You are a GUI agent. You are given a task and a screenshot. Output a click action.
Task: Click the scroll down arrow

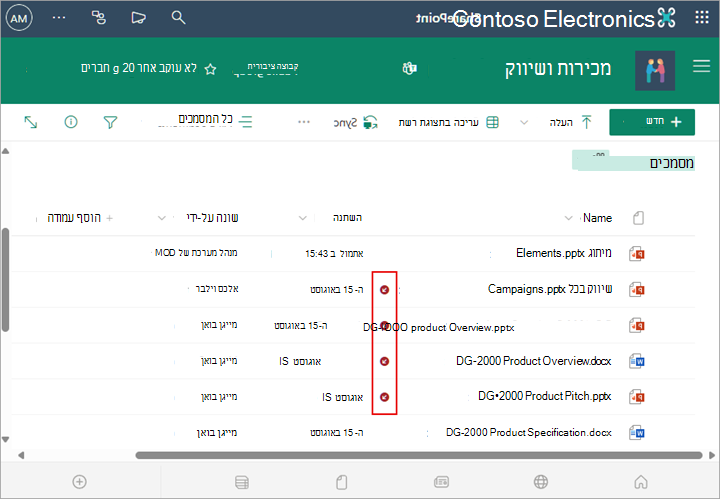tap(6, 440)
